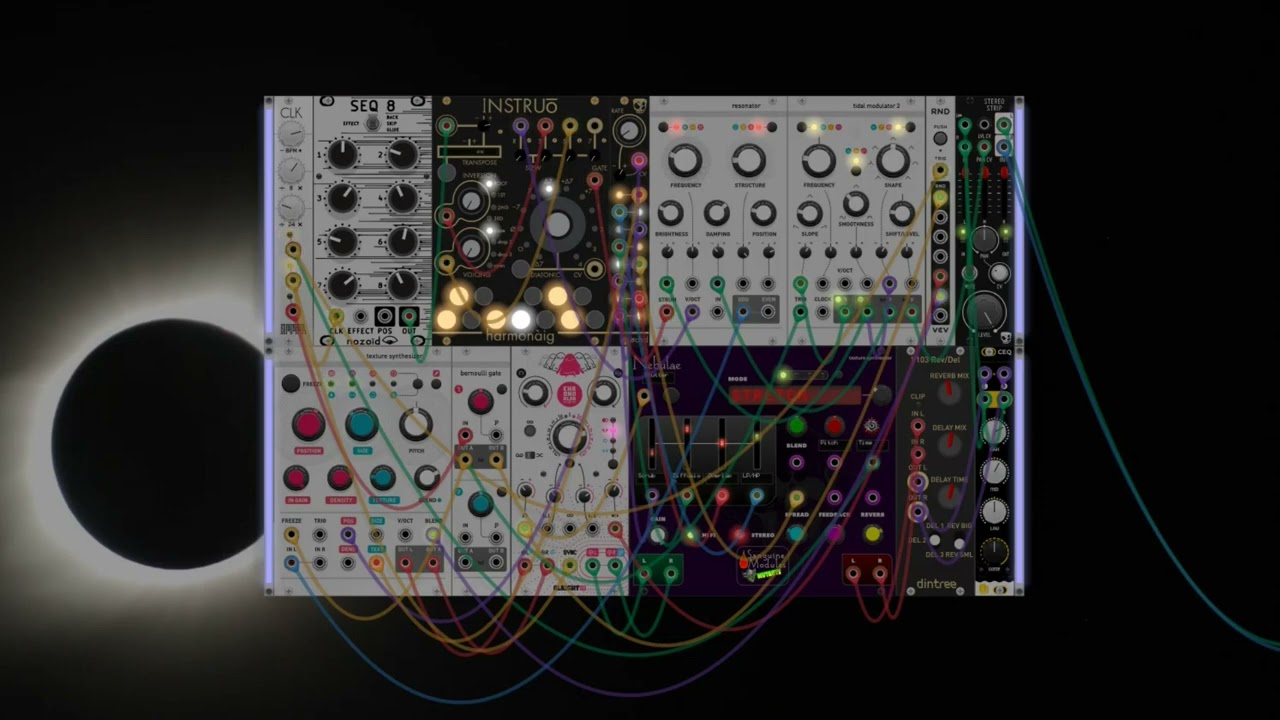Click the tidal modulator TRIG jack

(800, 312)
